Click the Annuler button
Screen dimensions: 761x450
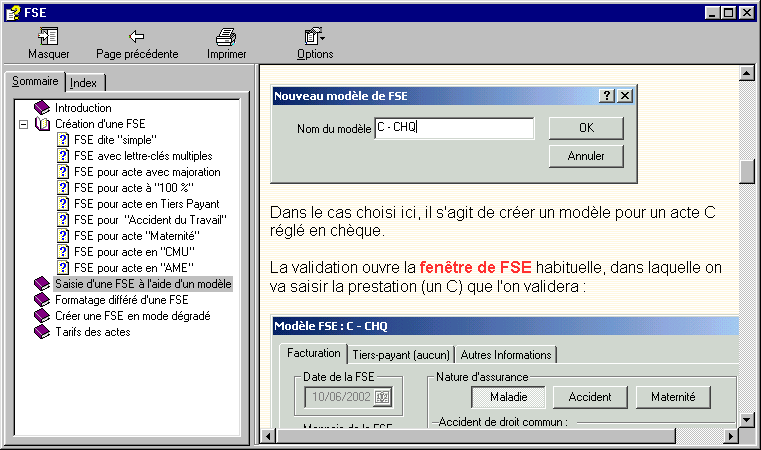coord(586,156)
